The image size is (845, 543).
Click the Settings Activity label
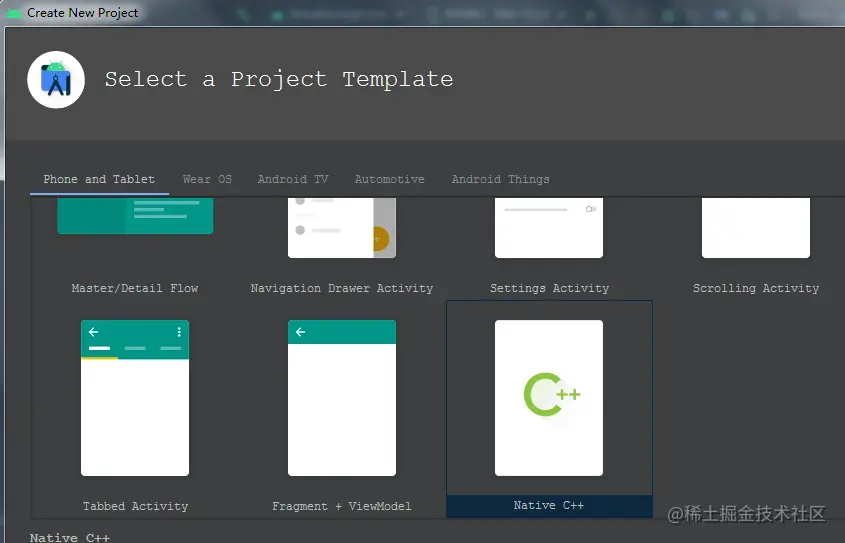click(549, 288)
